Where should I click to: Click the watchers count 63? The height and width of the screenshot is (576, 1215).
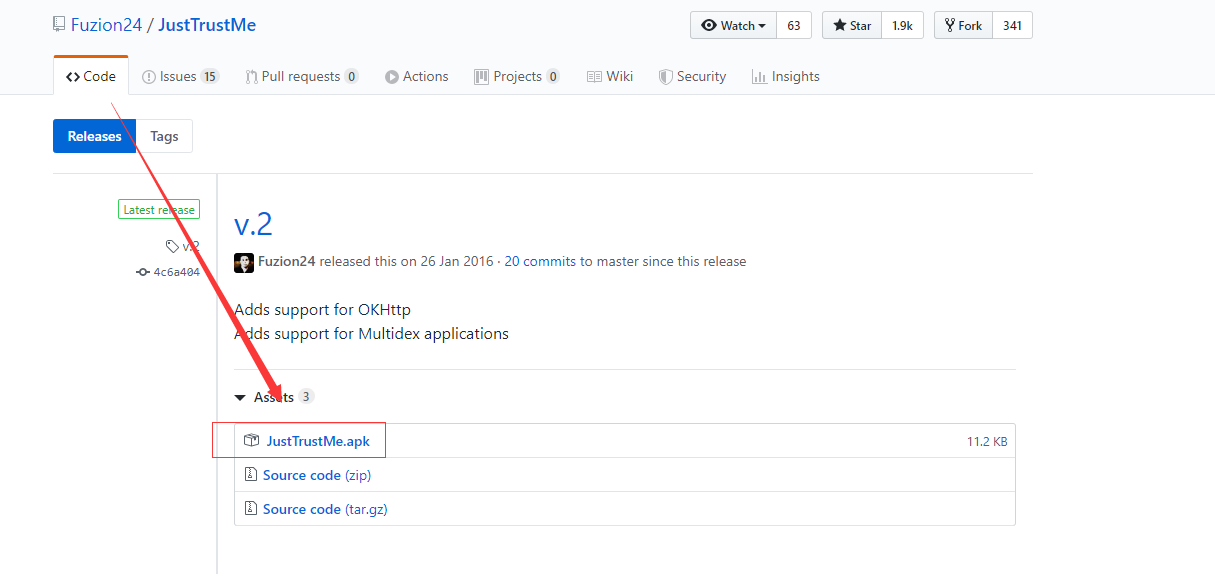(x=794, y=26)
